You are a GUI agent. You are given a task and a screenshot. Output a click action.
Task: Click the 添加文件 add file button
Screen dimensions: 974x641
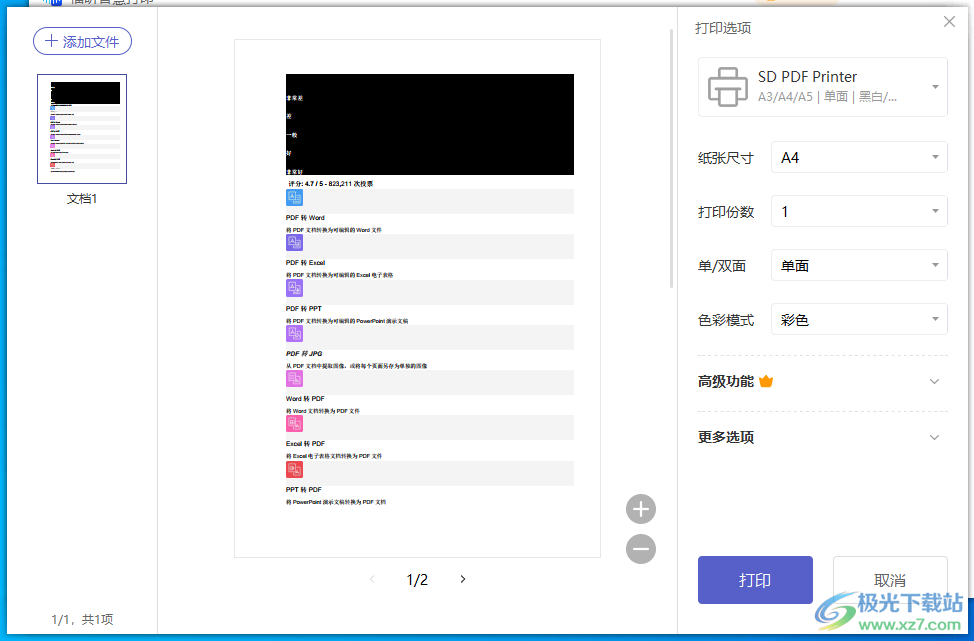point(82,42)
